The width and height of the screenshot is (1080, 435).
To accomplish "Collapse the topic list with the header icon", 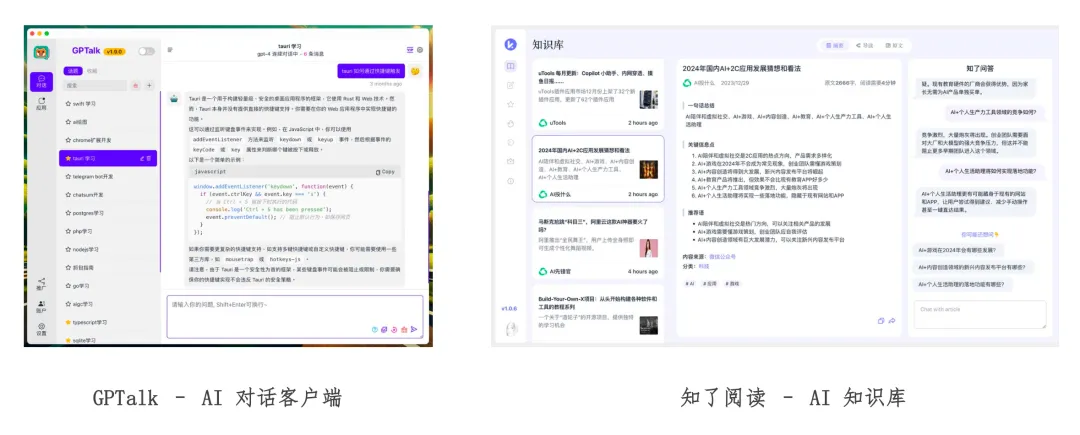I will (x=170, y=50).
